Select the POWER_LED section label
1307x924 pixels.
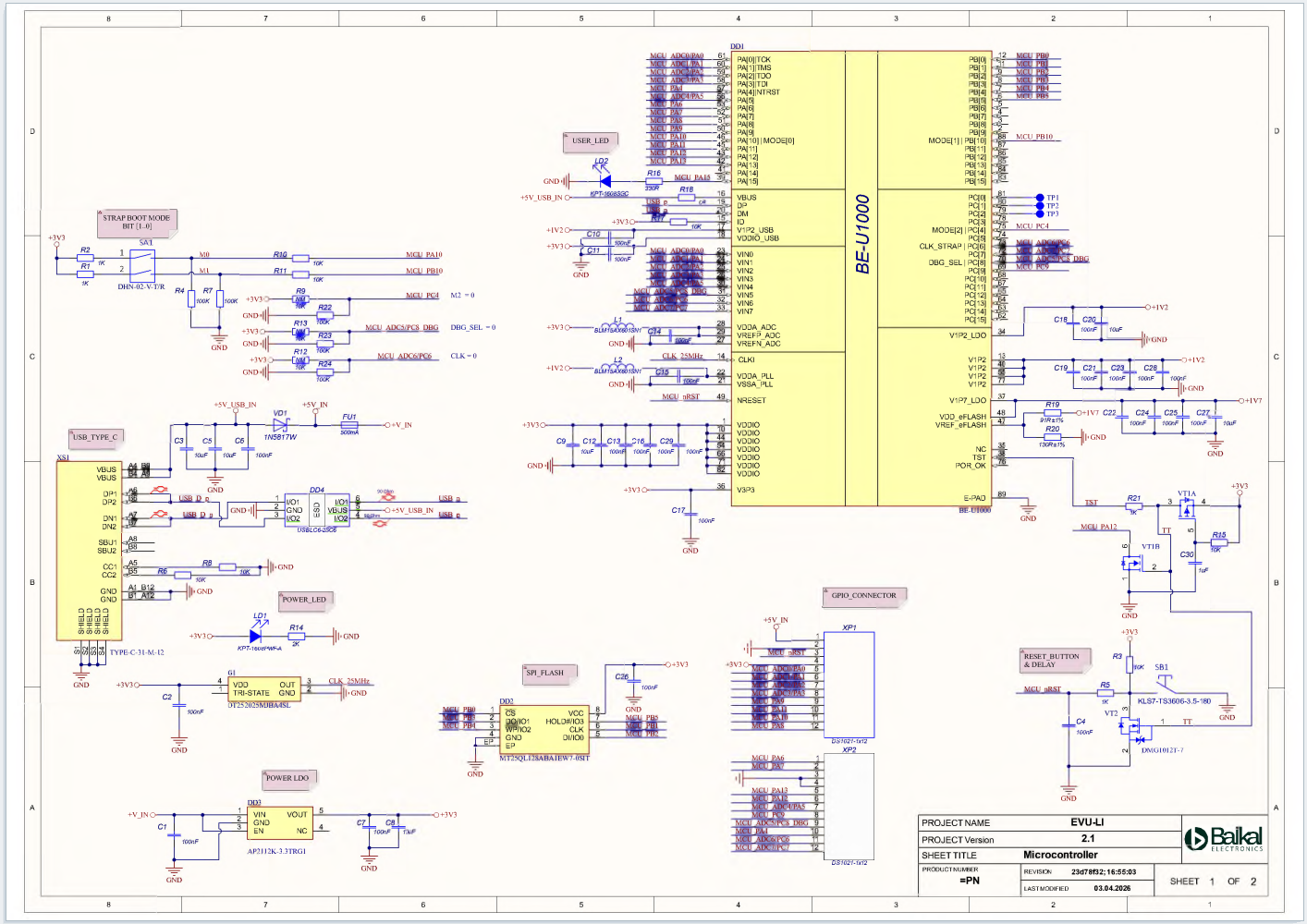click(x=304, y=600)
